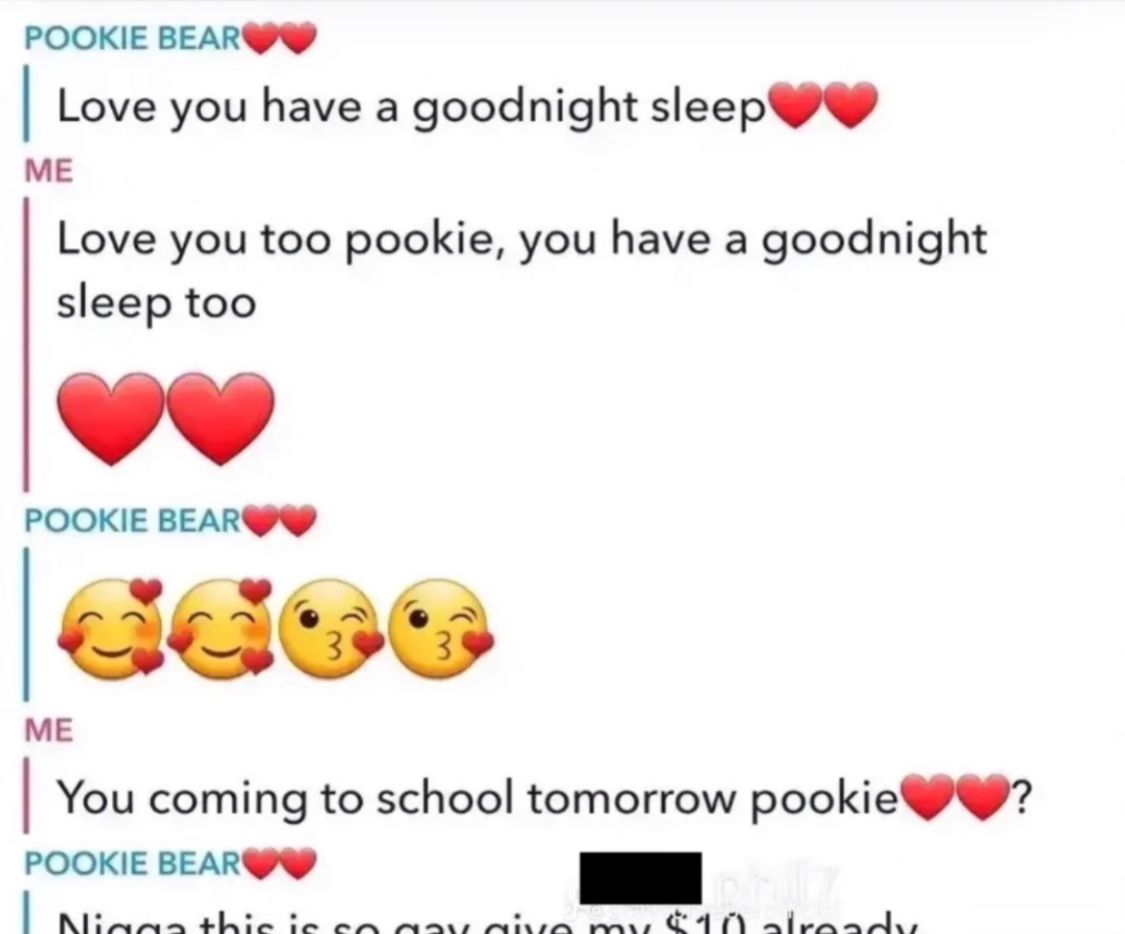Tap the first smiling face with hearts emoji

(110, 628)
